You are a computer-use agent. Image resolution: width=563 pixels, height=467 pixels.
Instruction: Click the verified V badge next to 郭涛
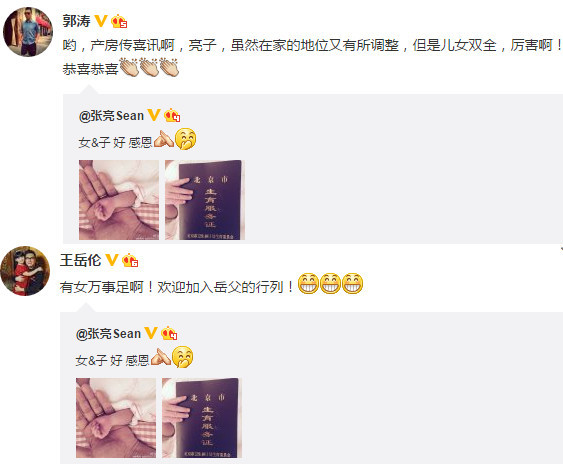click(x=101, y=21)
